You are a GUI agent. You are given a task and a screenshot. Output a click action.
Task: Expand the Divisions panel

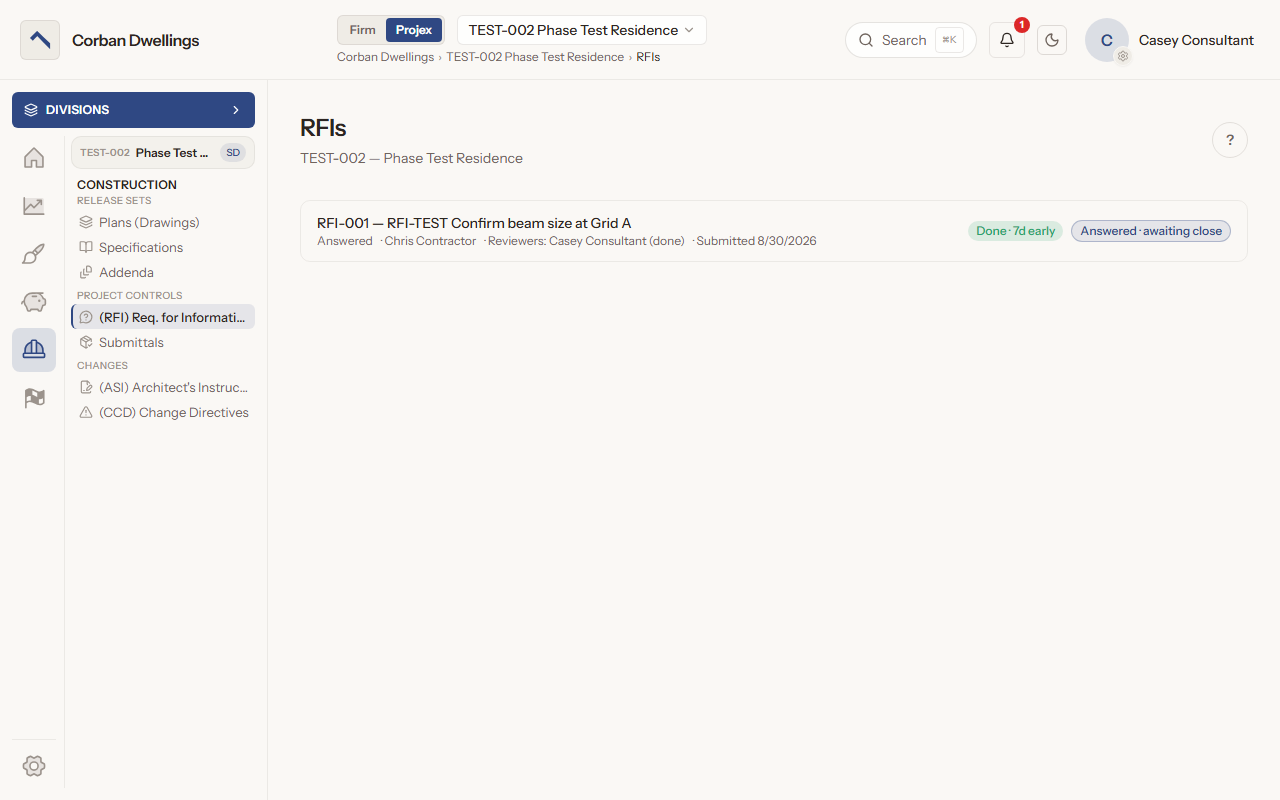click(133, 110)
